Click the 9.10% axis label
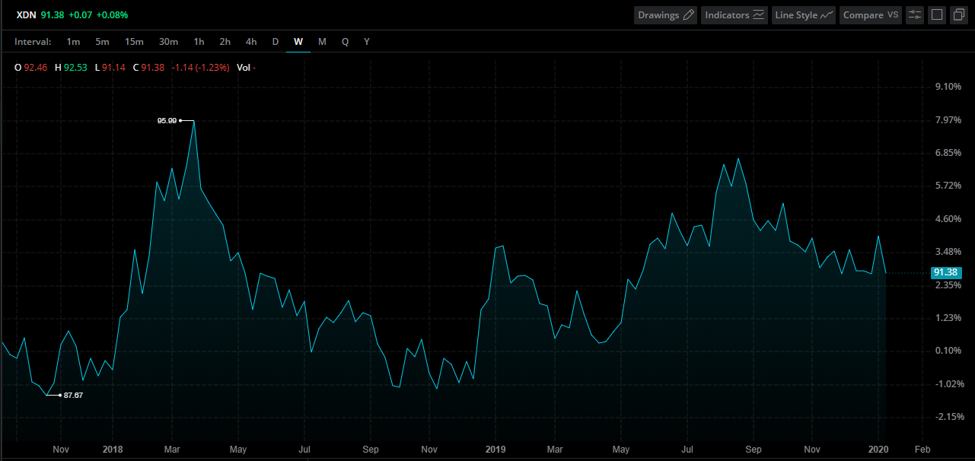The image size is (975, 461). (x=948, y=87)
